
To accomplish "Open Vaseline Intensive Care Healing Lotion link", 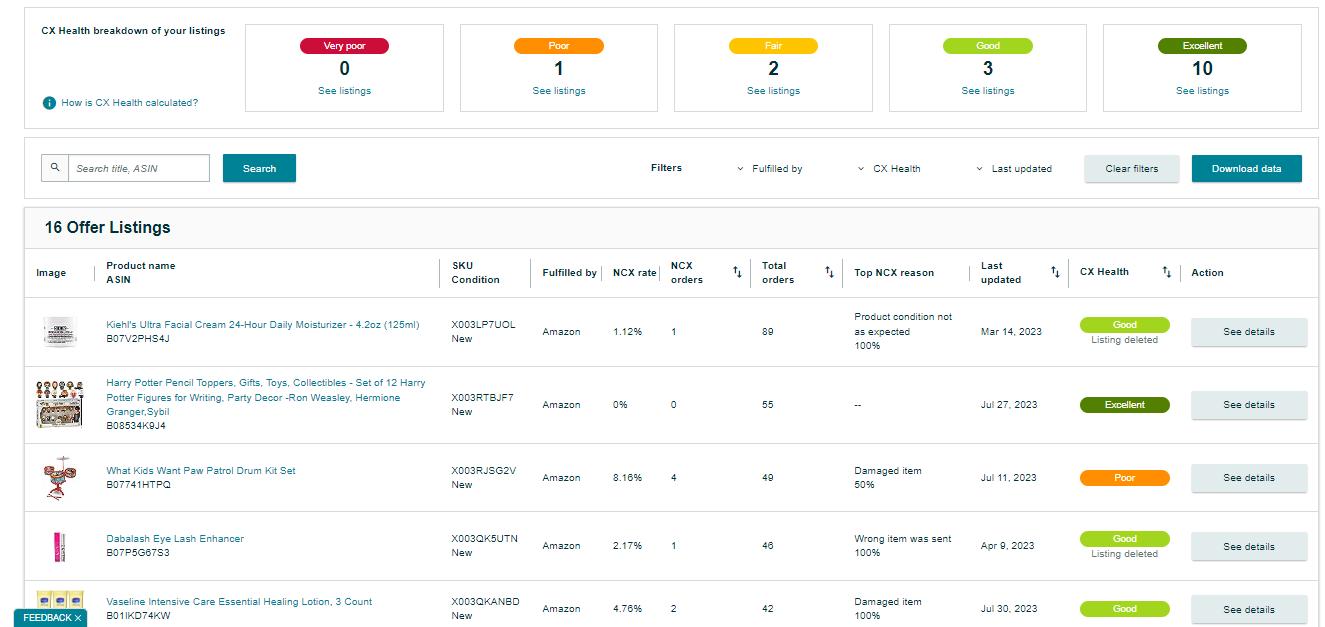I will coord(239,602).
